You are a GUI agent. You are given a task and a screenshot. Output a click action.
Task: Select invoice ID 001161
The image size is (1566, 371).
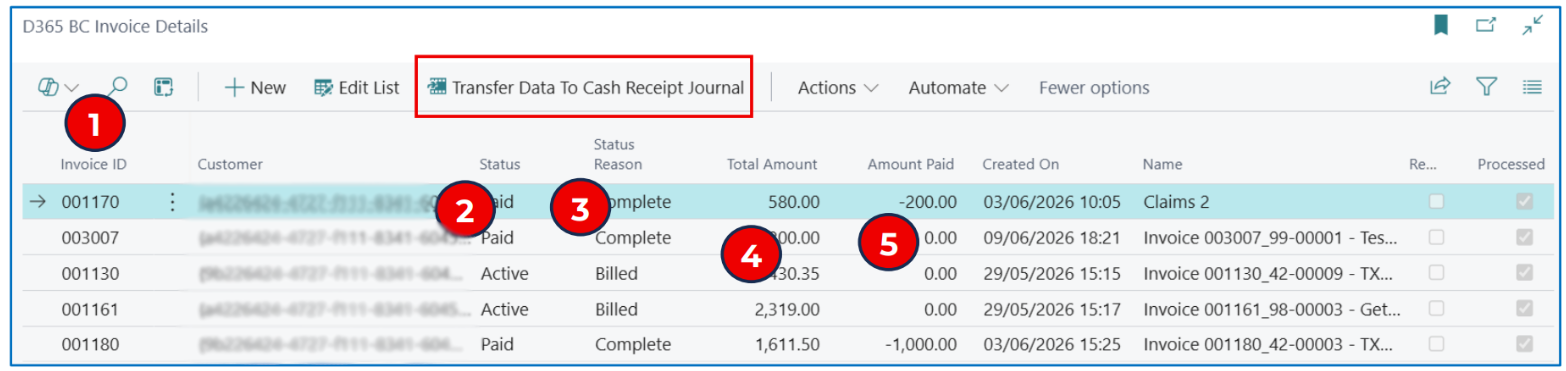point(91,309)
